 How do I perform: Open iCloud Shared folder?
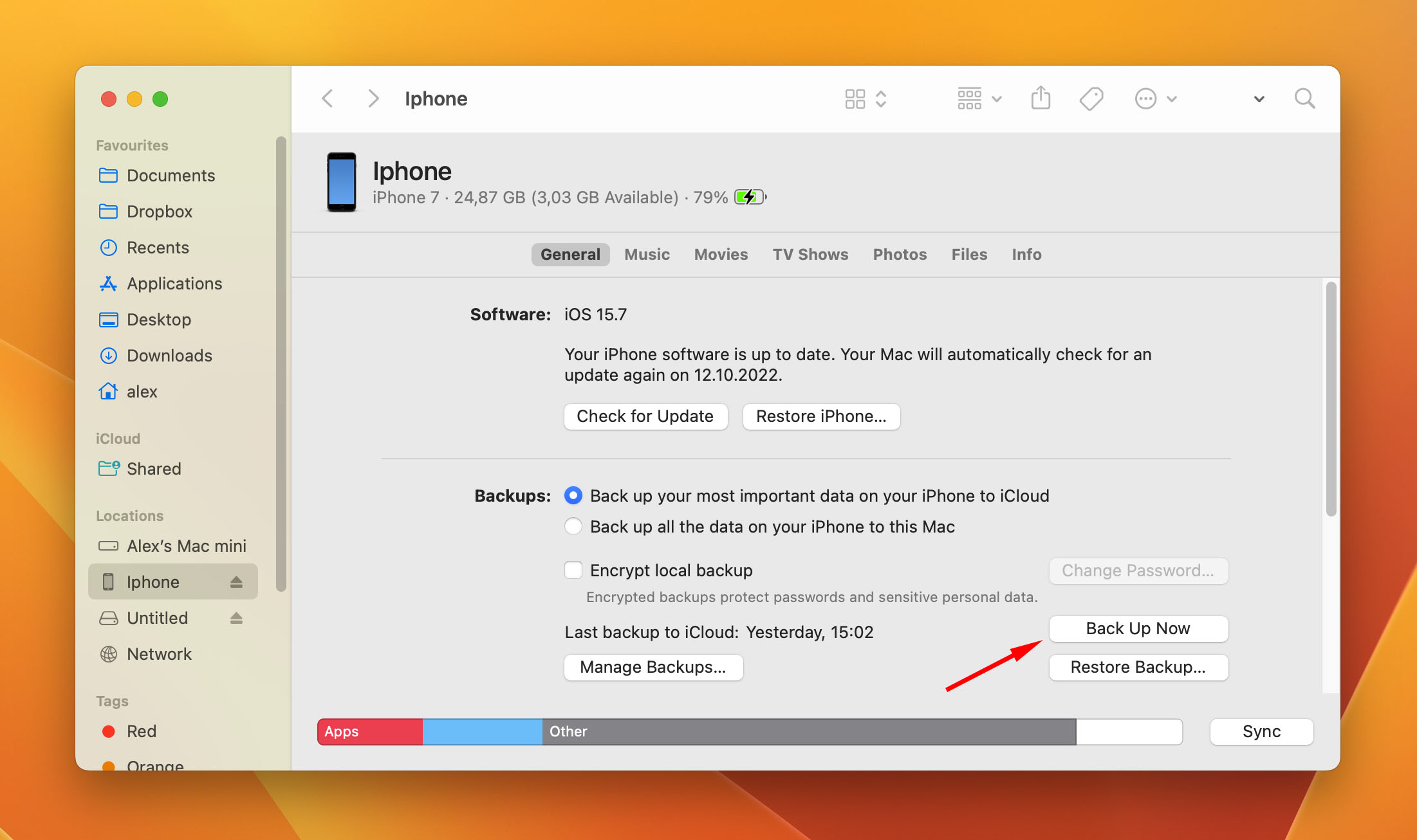[x=173, y=469]
